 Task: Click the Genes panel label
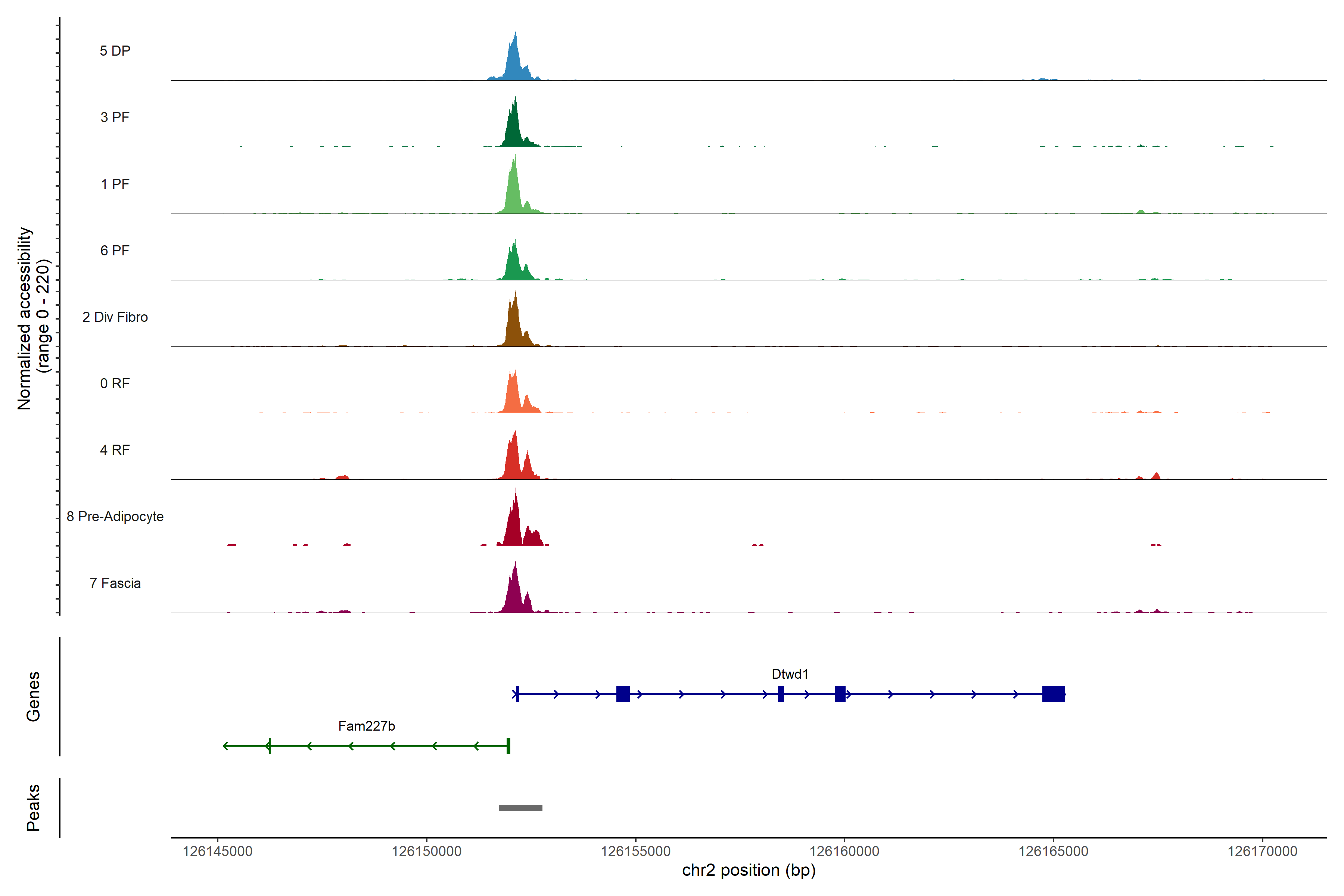[33, 697]
